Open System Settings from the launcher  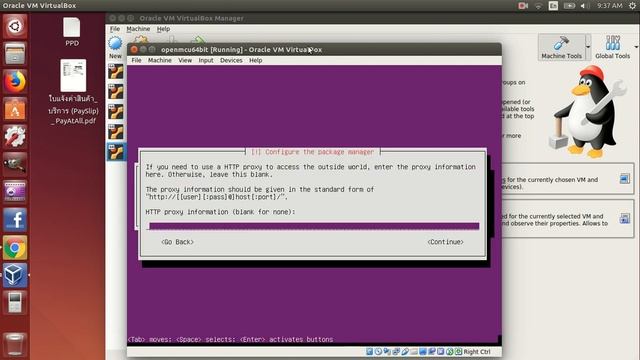pyautogui.click(x=15, y=137)
